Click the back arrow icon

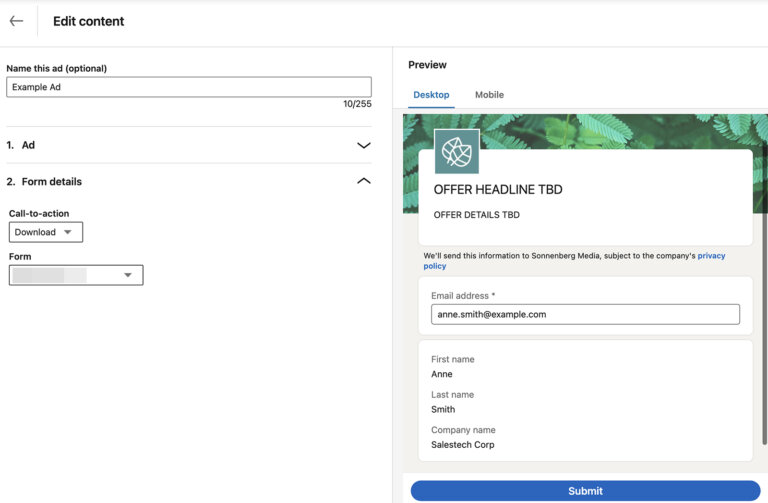pos(16,21)
